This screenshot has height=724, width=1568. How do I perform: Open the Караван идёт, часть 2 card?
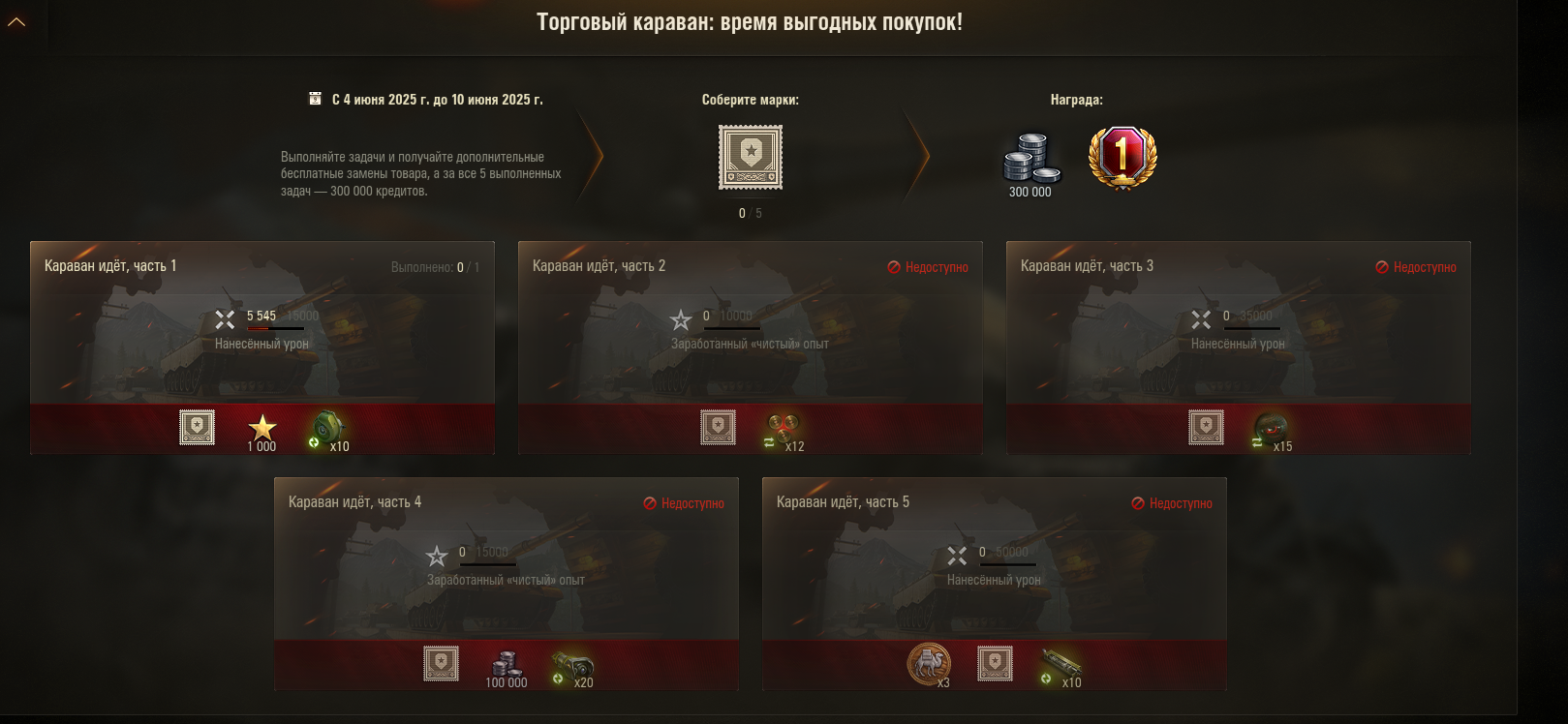tap(751, 347)
